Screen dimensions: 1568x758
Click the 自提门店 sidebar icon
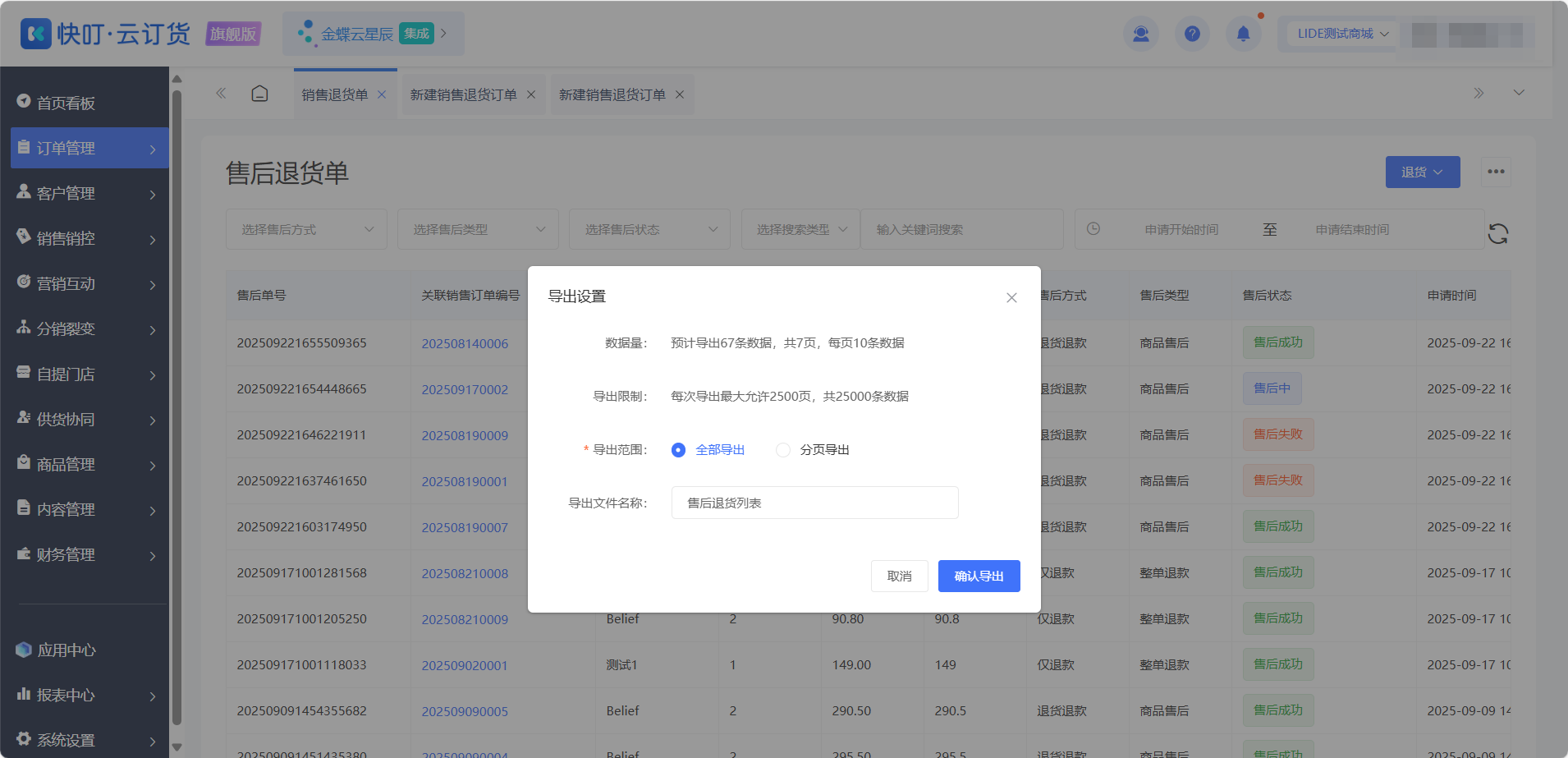[x=24, y=372]
